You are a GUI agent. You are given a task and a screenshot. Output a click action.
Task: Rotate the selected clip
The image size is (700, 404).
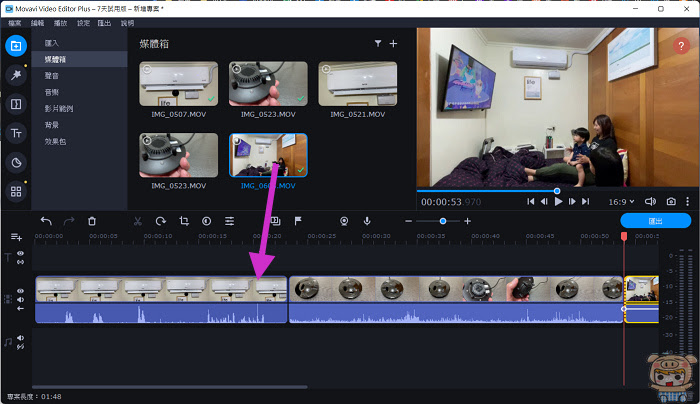pyautogui.click(x=161, y=221)
